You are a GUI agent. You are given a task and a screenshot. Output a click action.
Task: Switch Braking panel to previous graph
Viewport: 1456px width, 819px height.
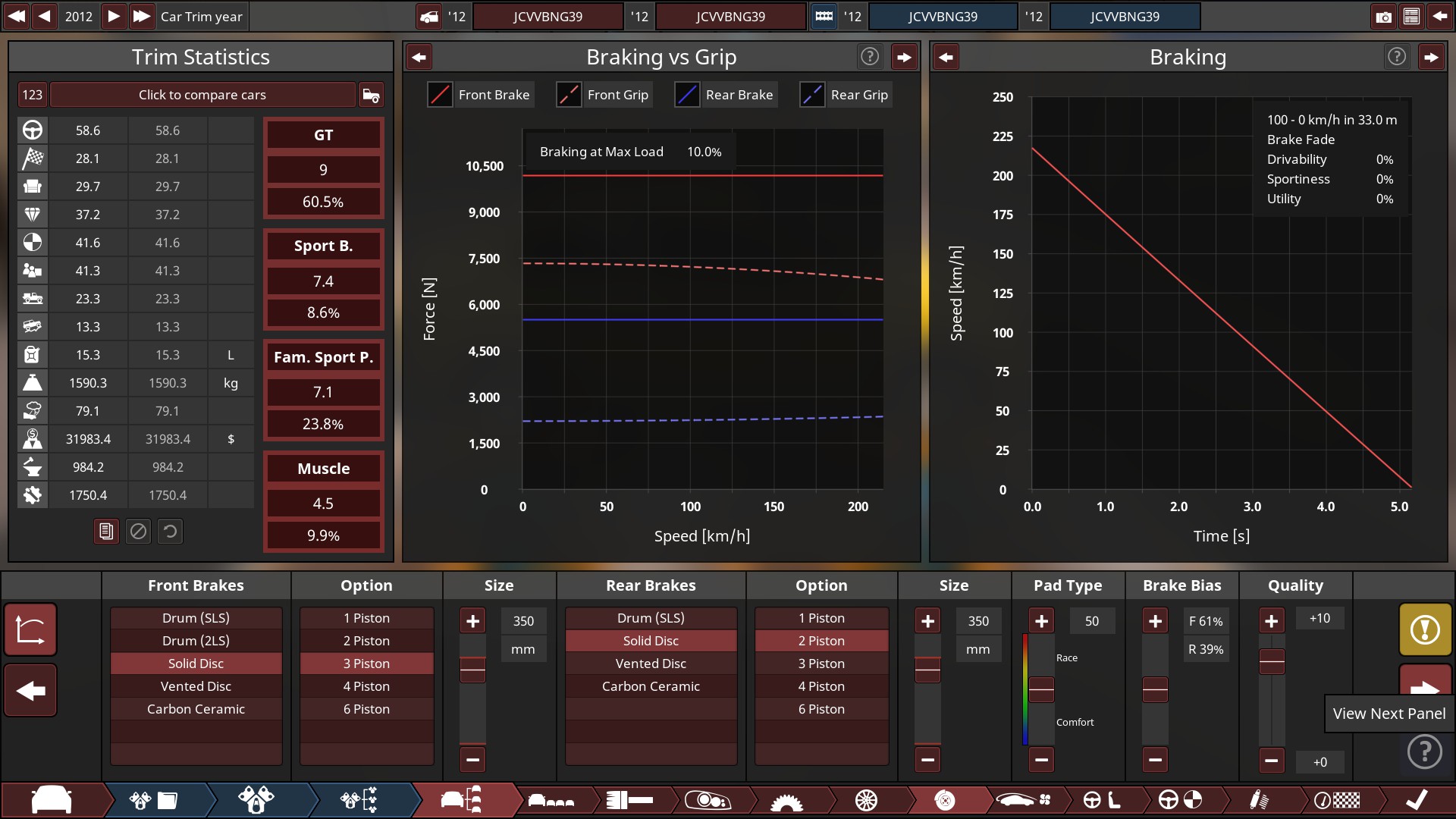(946, 57)
